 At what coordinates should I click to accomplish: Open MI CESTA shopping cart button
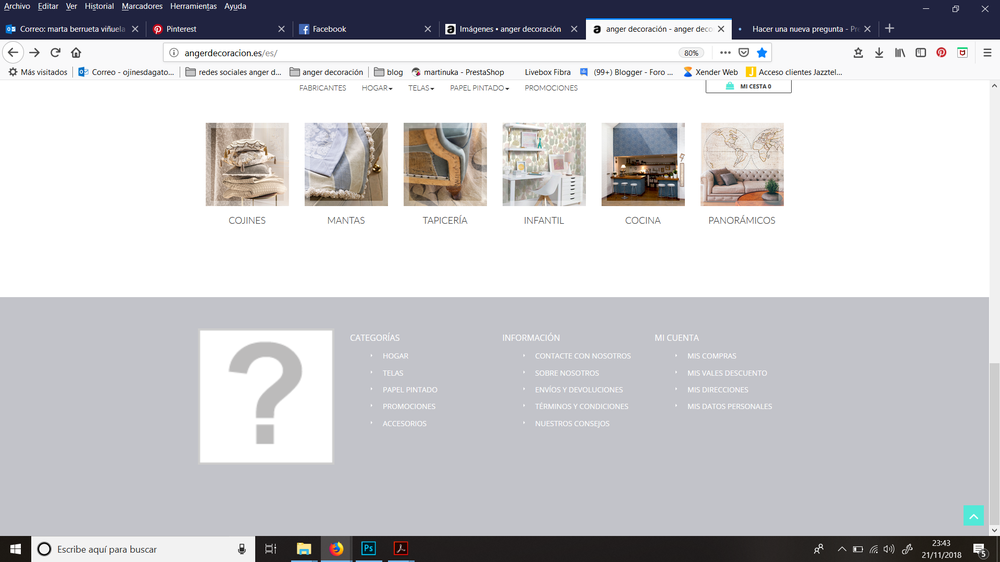pos(748,86)
